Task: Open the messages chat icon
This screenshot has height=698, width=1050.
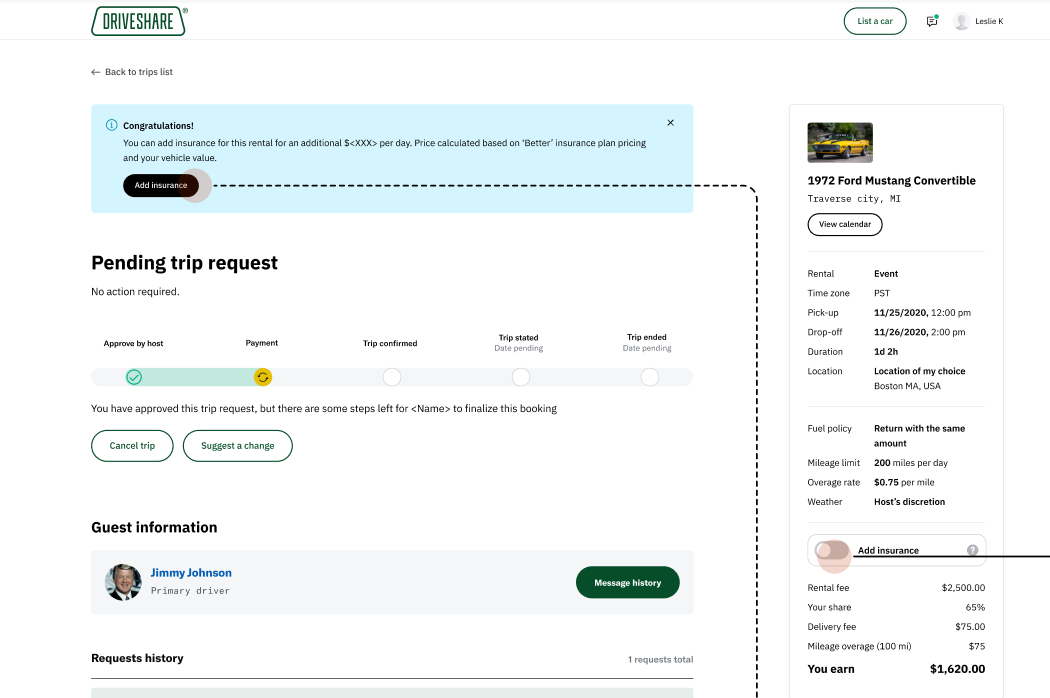Action: point(931,21)
